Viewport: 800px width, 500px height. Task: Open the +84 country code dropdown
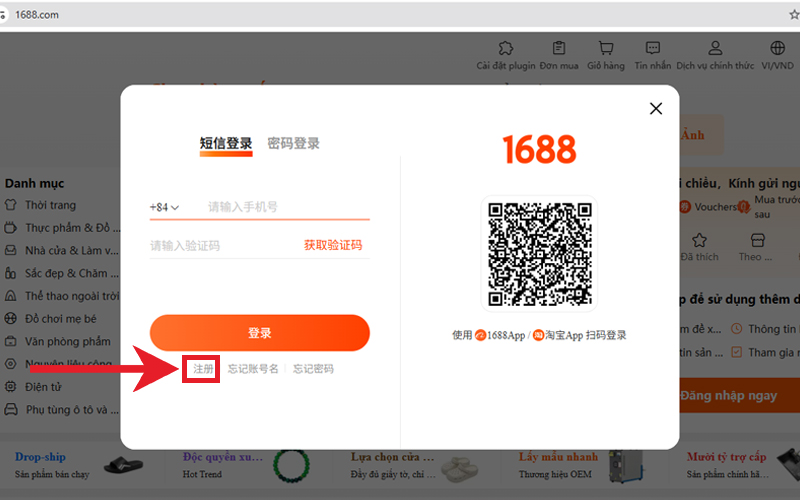click(x=164, y=208)
